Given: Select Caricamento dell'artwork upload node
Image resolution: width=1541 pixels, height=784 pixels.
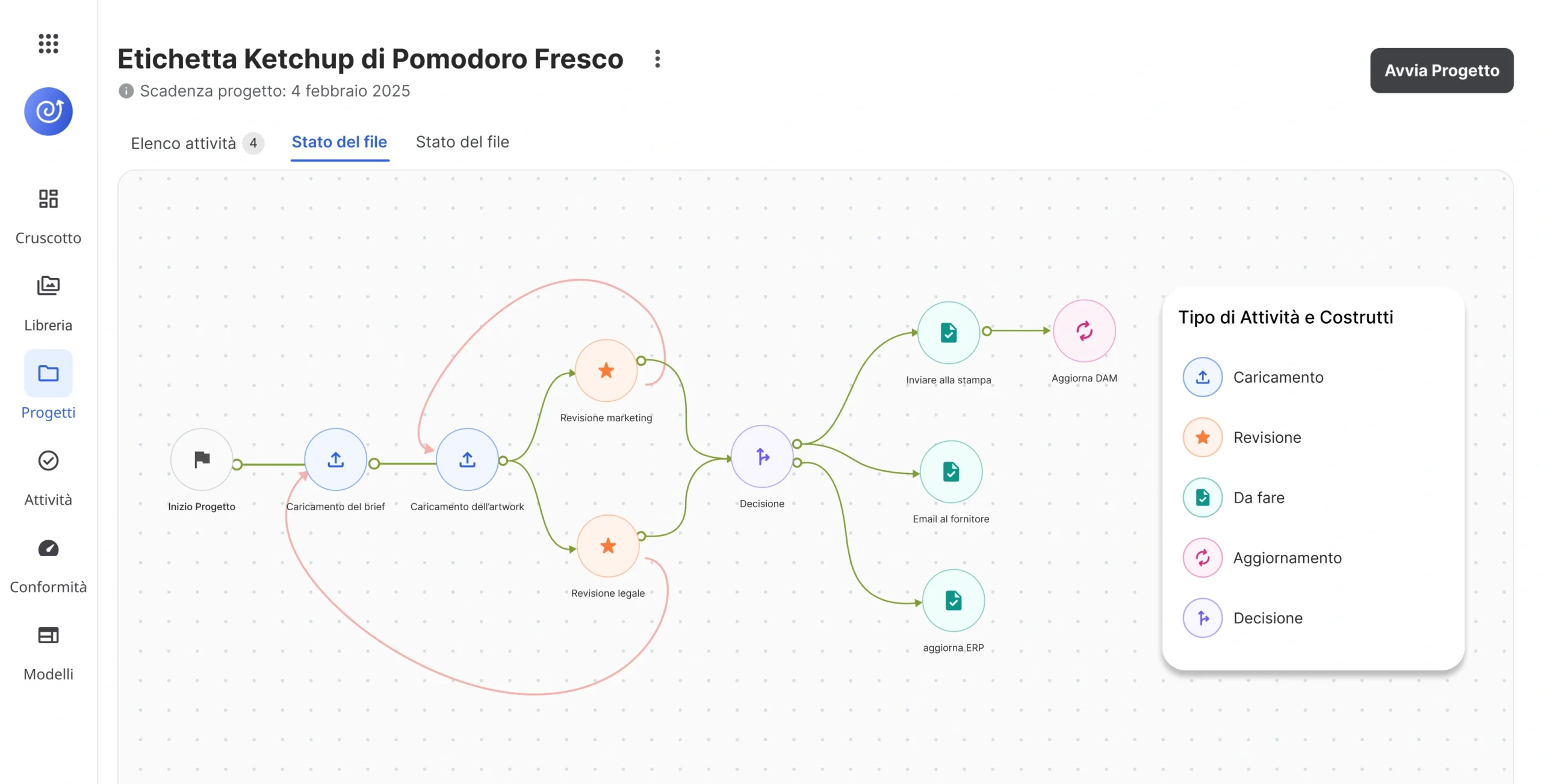Looking at the screenshot, I should coord(467,460).
